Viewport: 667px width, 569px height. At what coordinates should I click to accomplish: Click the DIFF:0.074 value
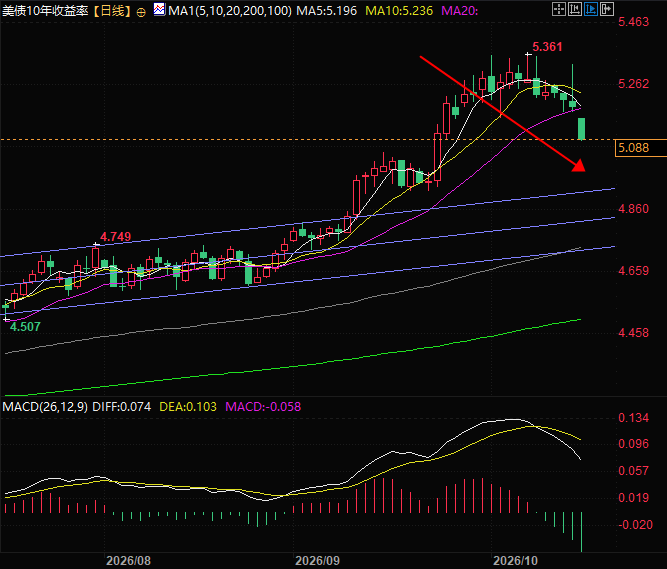(x=122, y=407)
